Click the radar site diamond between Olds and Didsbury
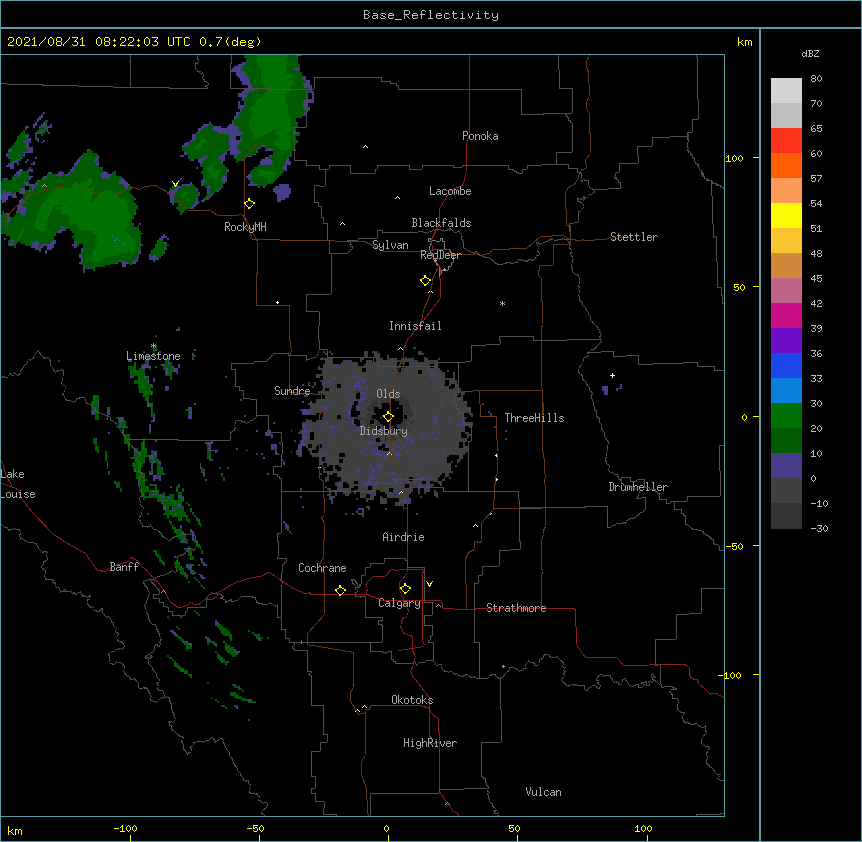 (x=388, y=417)
